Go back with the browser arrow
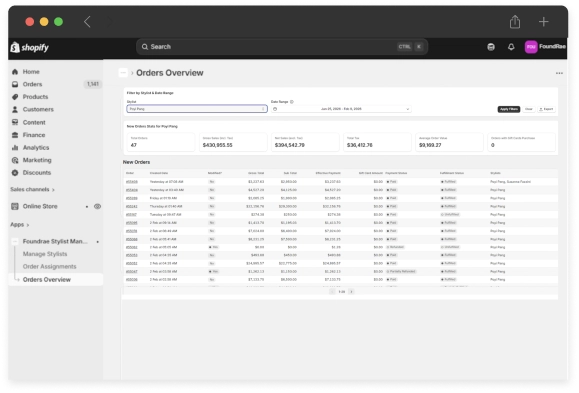 pyautogui.click(x=87, y=22)
